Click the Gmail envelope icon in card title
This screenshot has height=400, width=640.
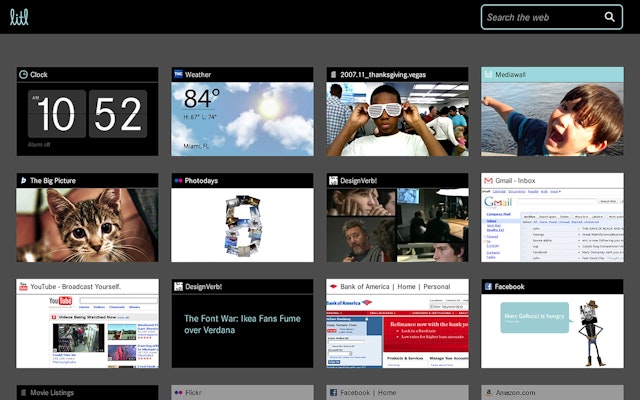488,181
